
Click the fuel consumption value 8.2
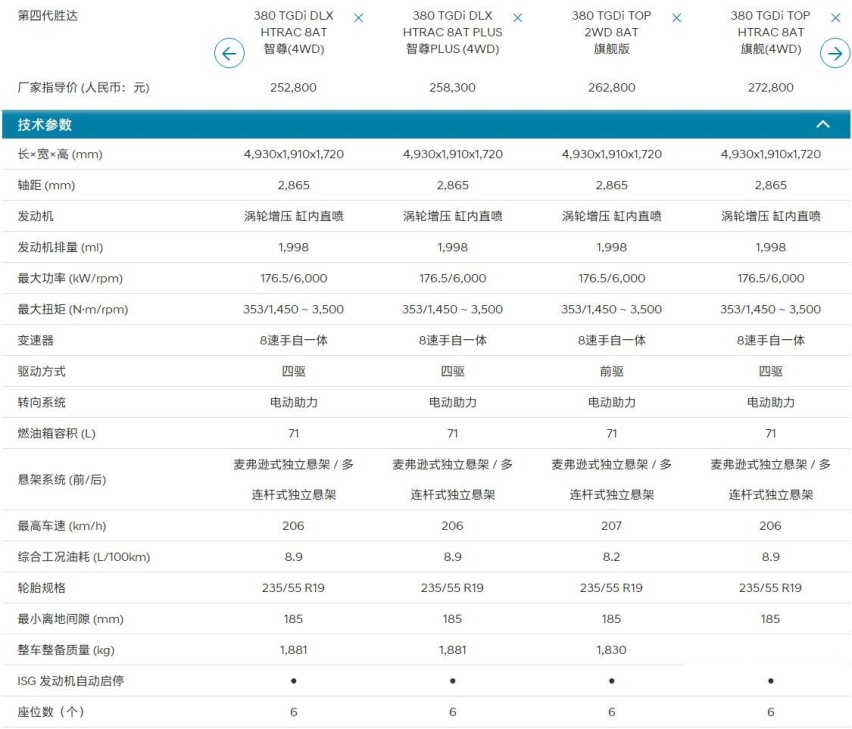(611, 557)
